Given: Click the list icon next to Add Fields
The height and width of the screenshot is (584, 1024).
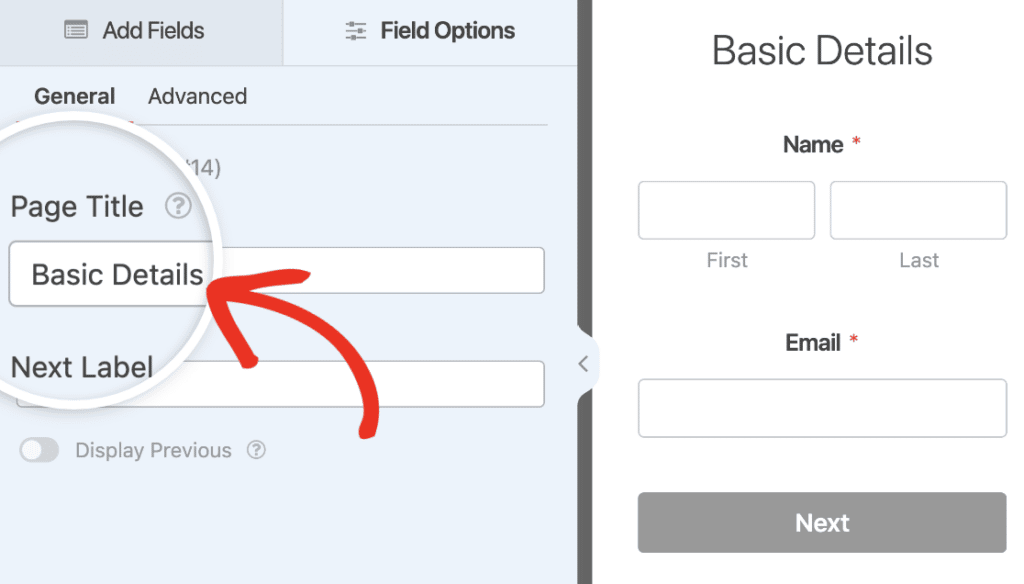Looking at the screenshot, I should point(75,30).
